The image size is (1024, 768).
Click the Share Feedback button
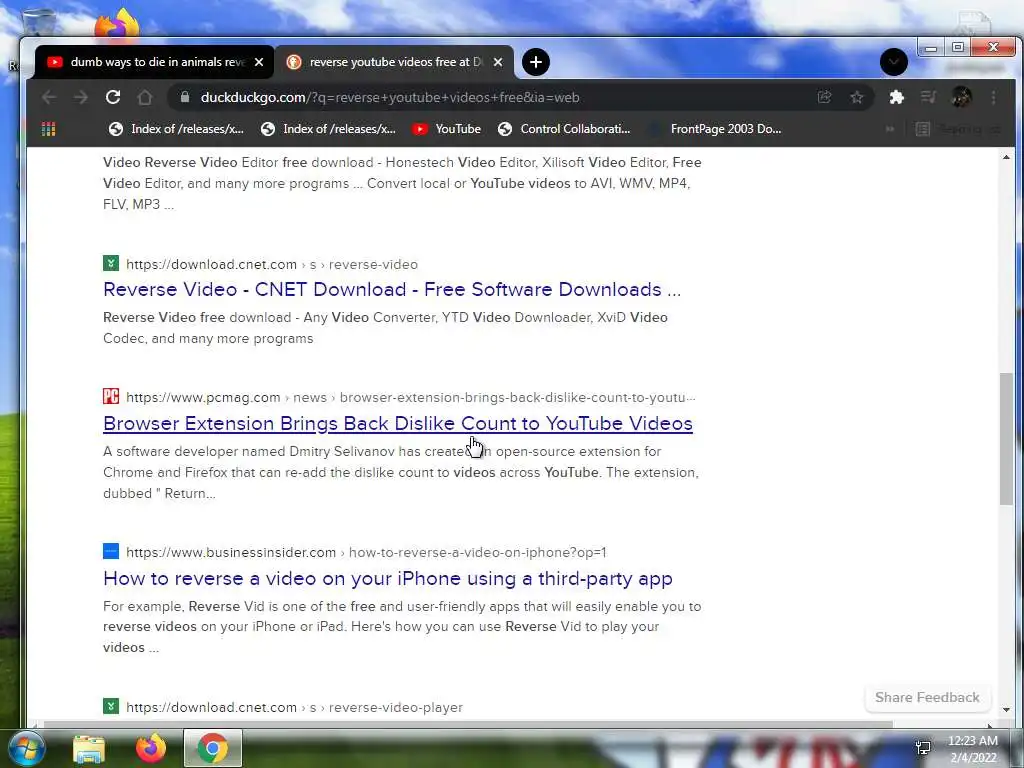tap(927, 697)
